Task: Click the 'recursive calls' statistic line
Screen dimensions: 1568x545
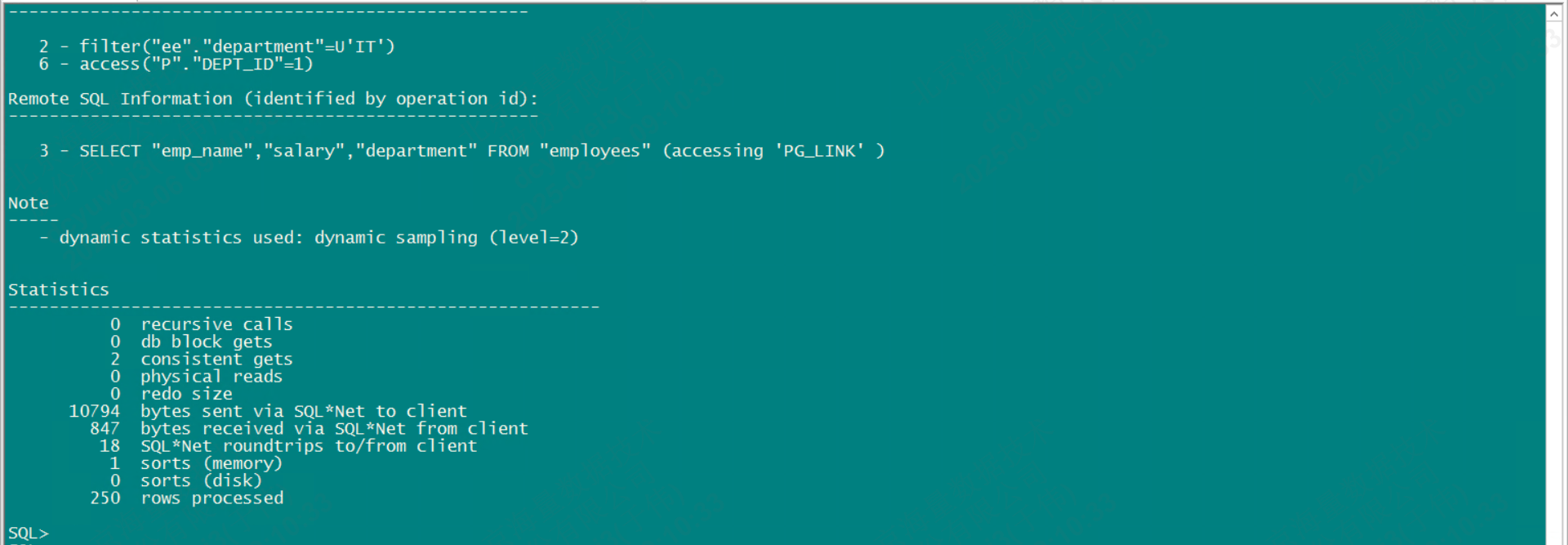Action: pyautogui.click(x=216, y=324)
